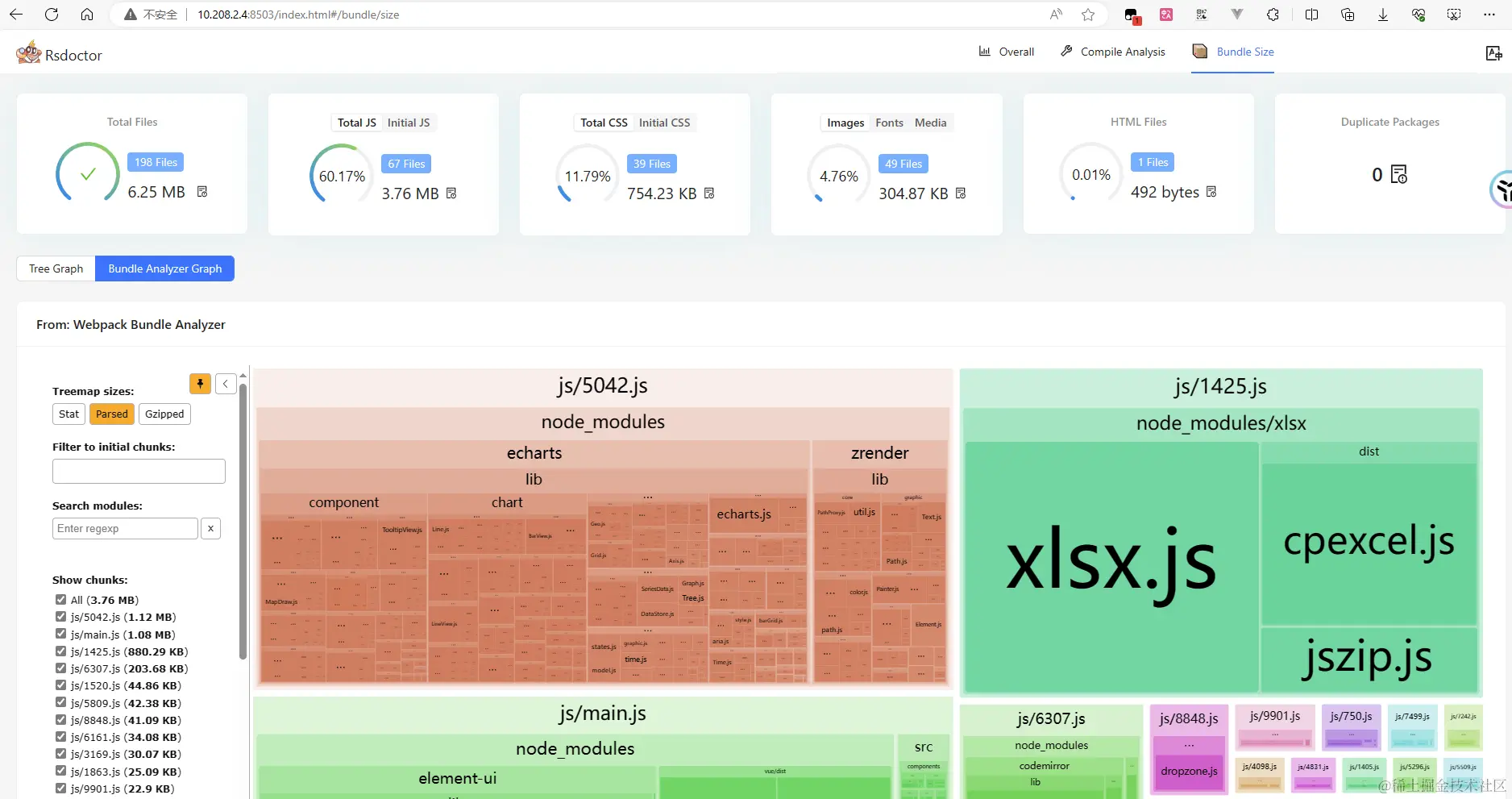Viewport: 1512px width, 799px height.
Task: Select the Bundle Analyzer Graph view
Action: (x=165, y=268)
